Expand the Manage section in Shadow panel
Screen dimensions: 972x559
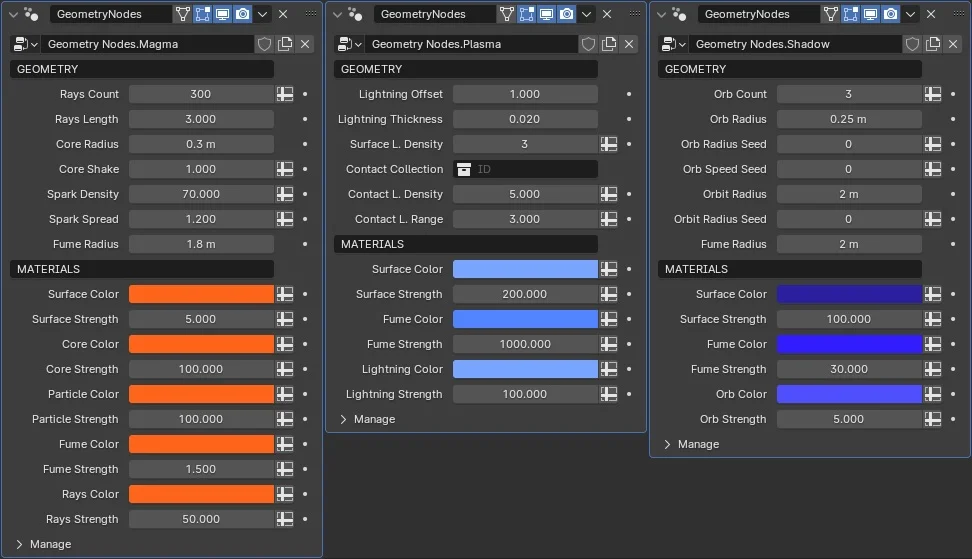(668, 444)
